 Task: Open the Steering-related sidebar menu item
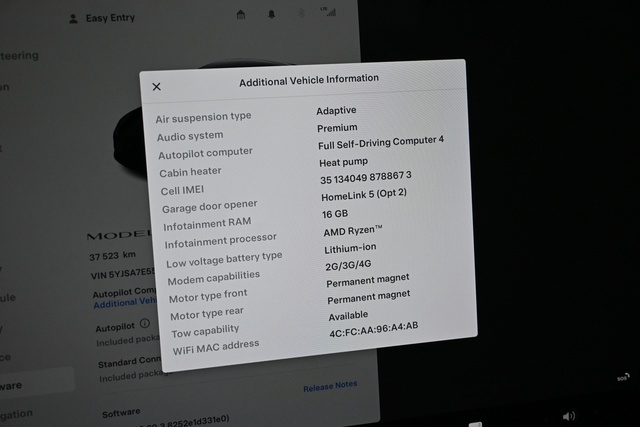pyautogui.click(x=20, y=55)
